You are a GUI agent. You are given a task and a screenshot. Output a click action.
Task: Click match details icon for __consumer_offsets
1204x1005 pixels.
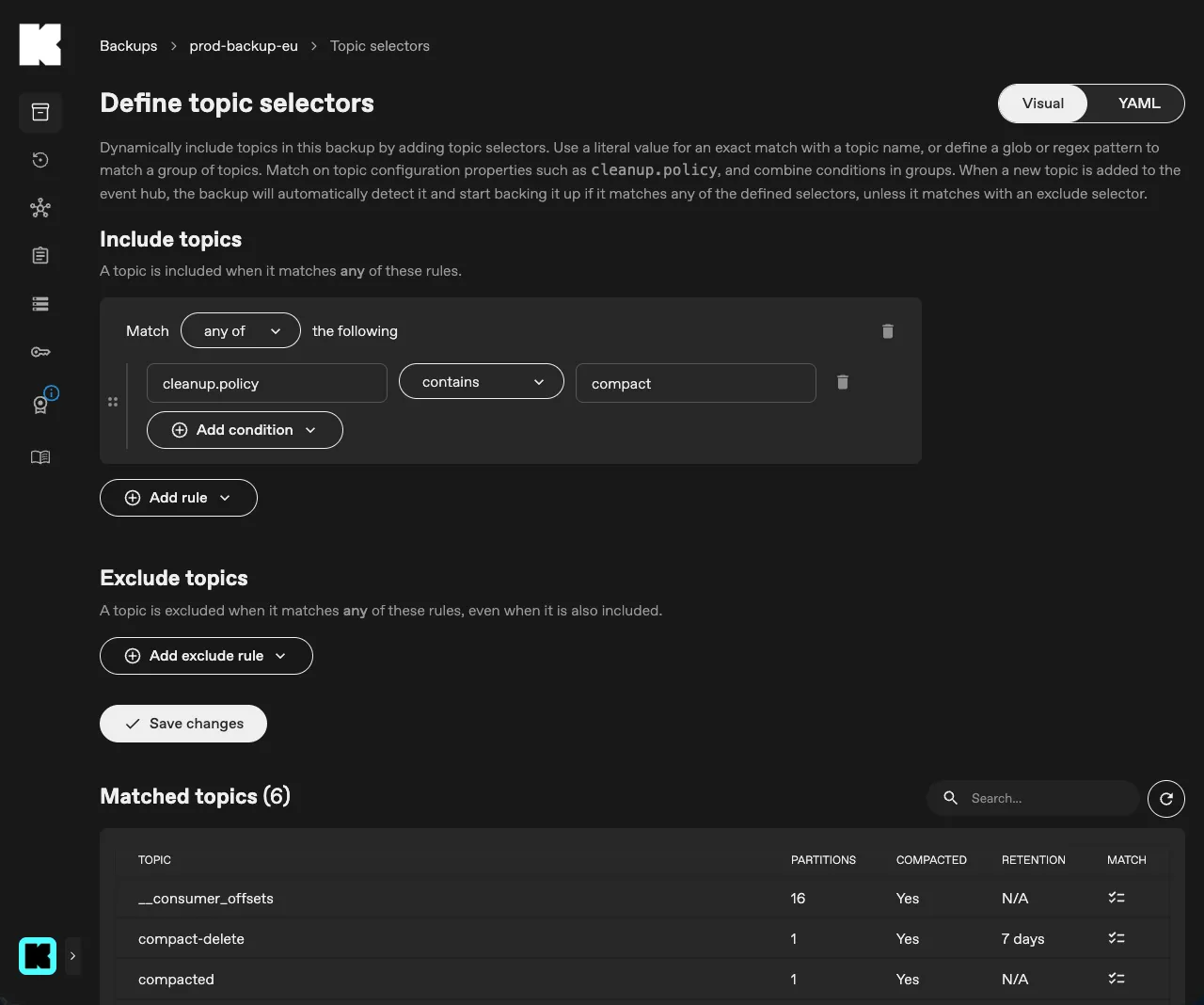click(x=1117, y=898)
